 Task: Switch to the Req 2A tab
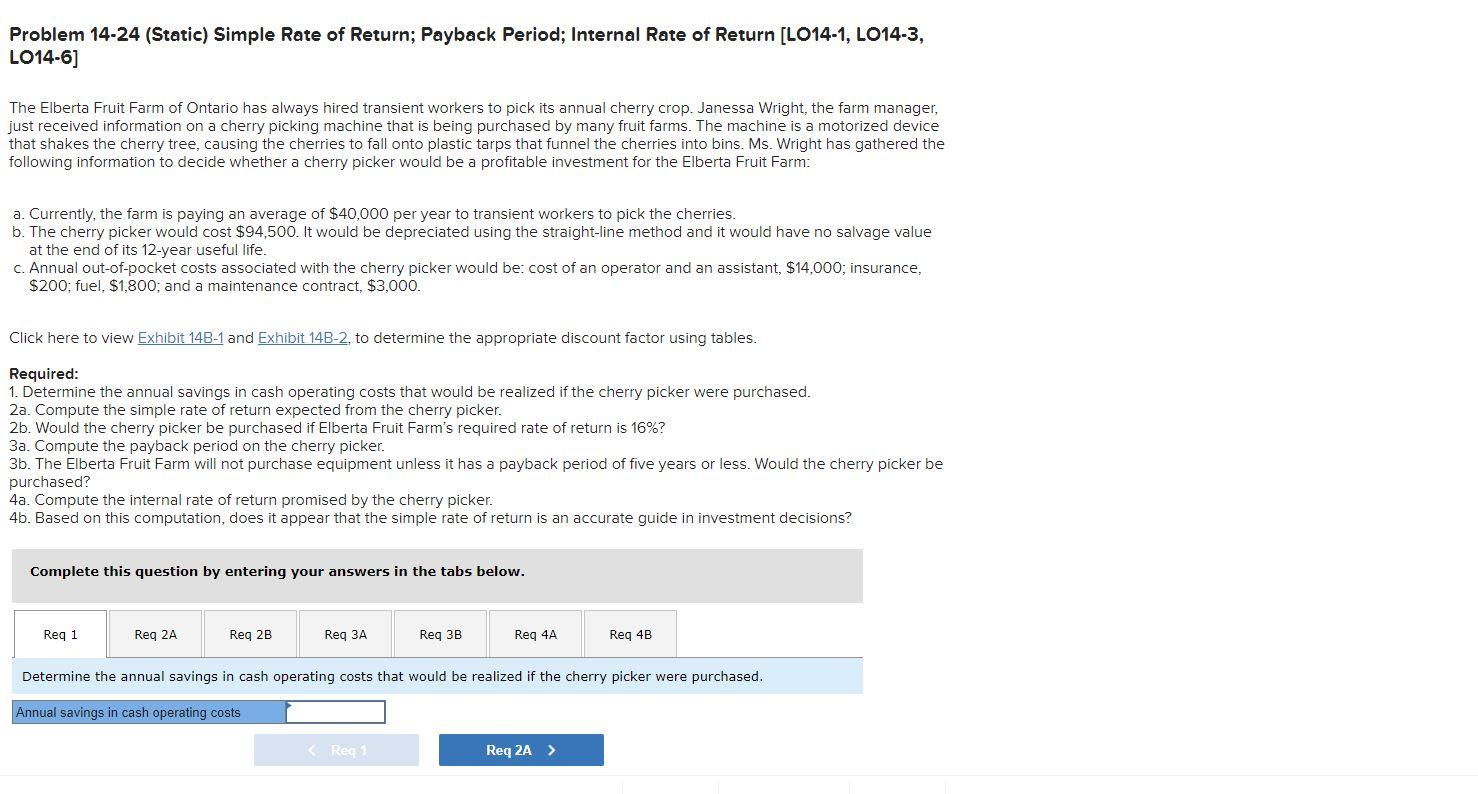tap(154, 633)
